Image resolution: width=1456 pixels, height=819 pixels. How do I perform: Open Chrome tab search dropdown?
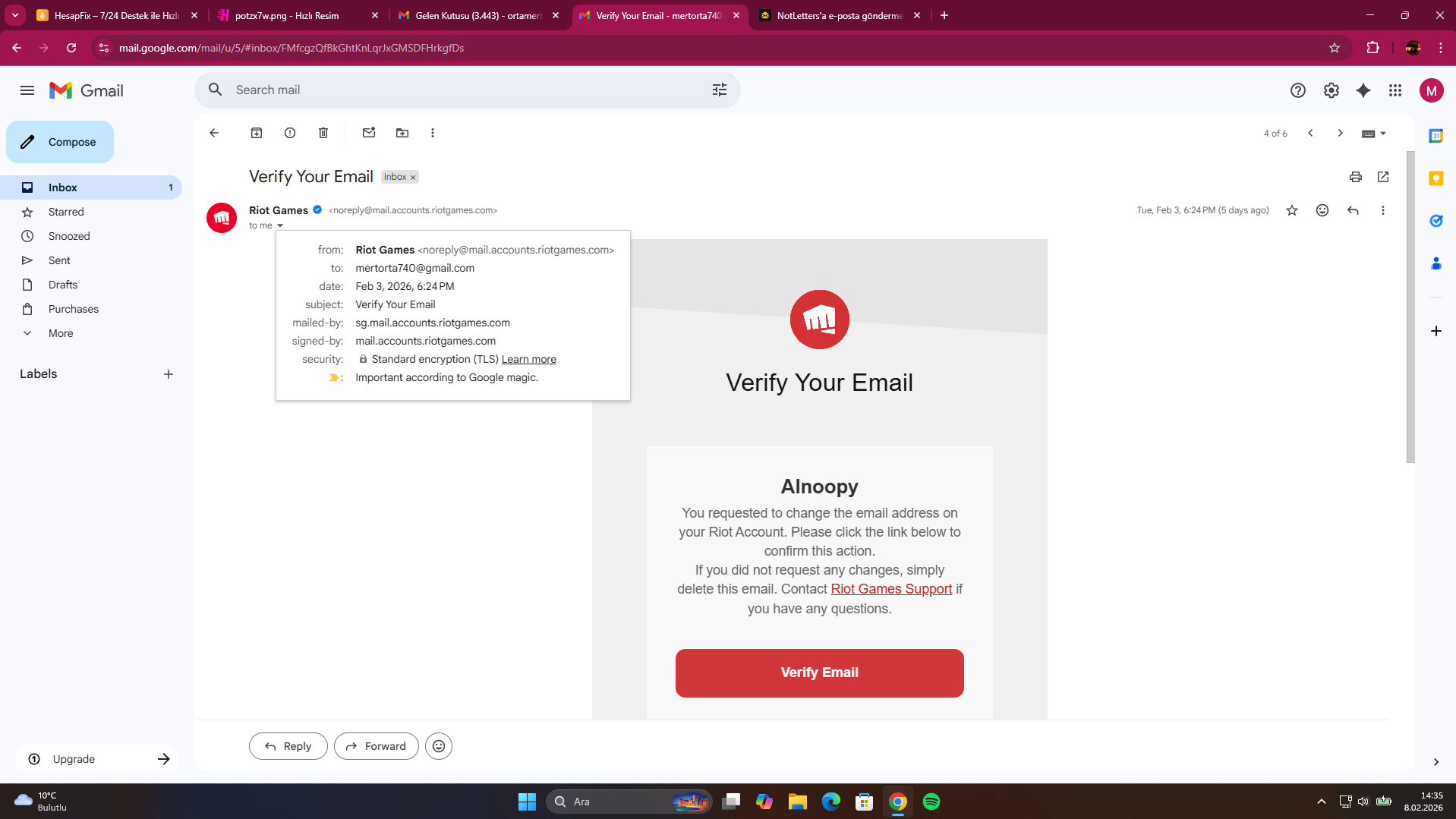point(15,15)
